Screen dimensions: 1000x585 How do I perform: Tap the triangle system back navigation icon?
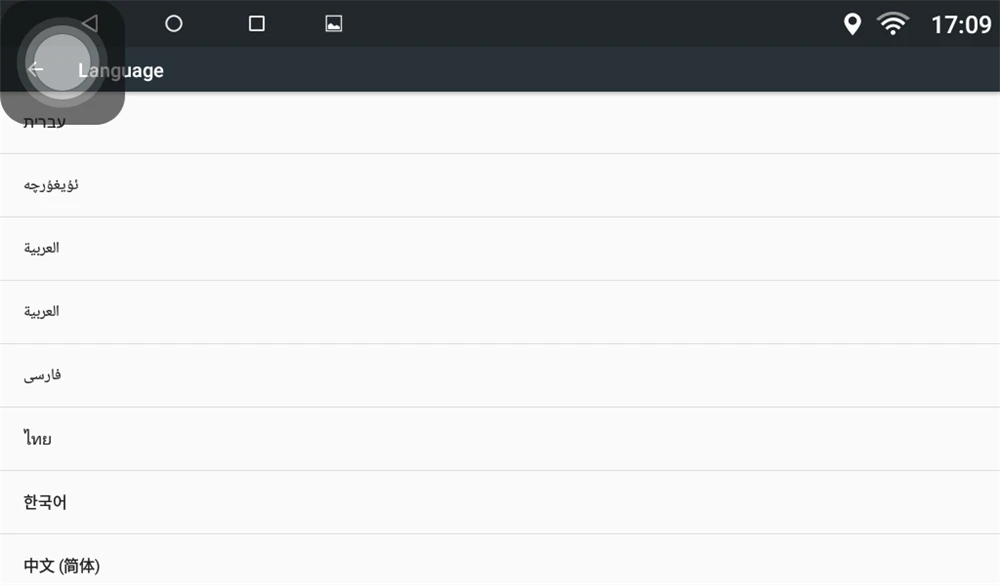point(90,24)
